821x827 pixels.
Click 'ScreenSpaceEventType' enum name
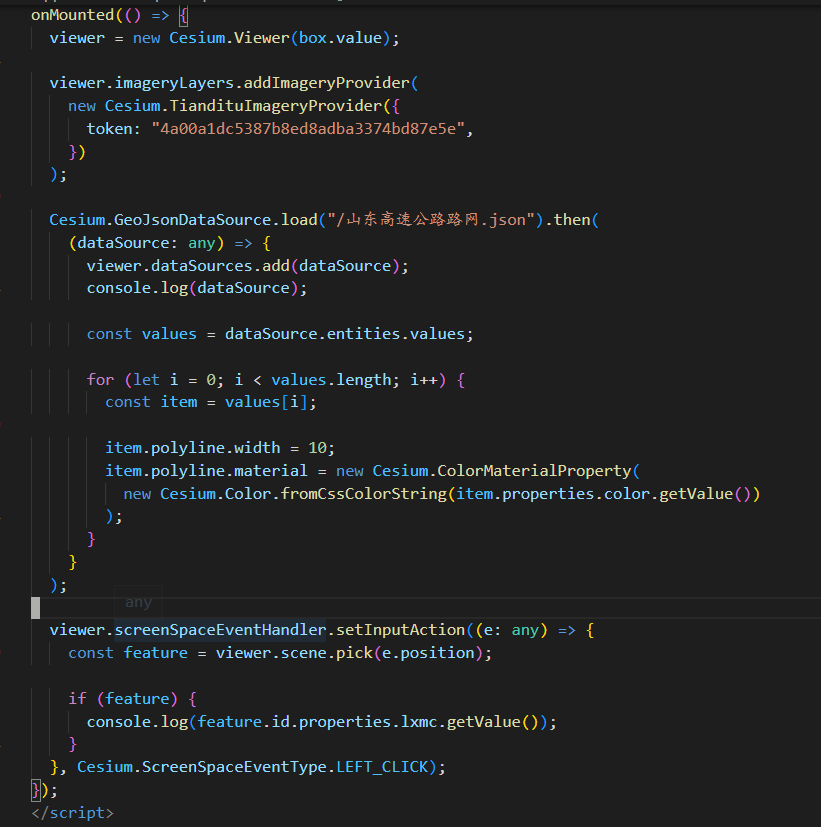pos(234,767)
